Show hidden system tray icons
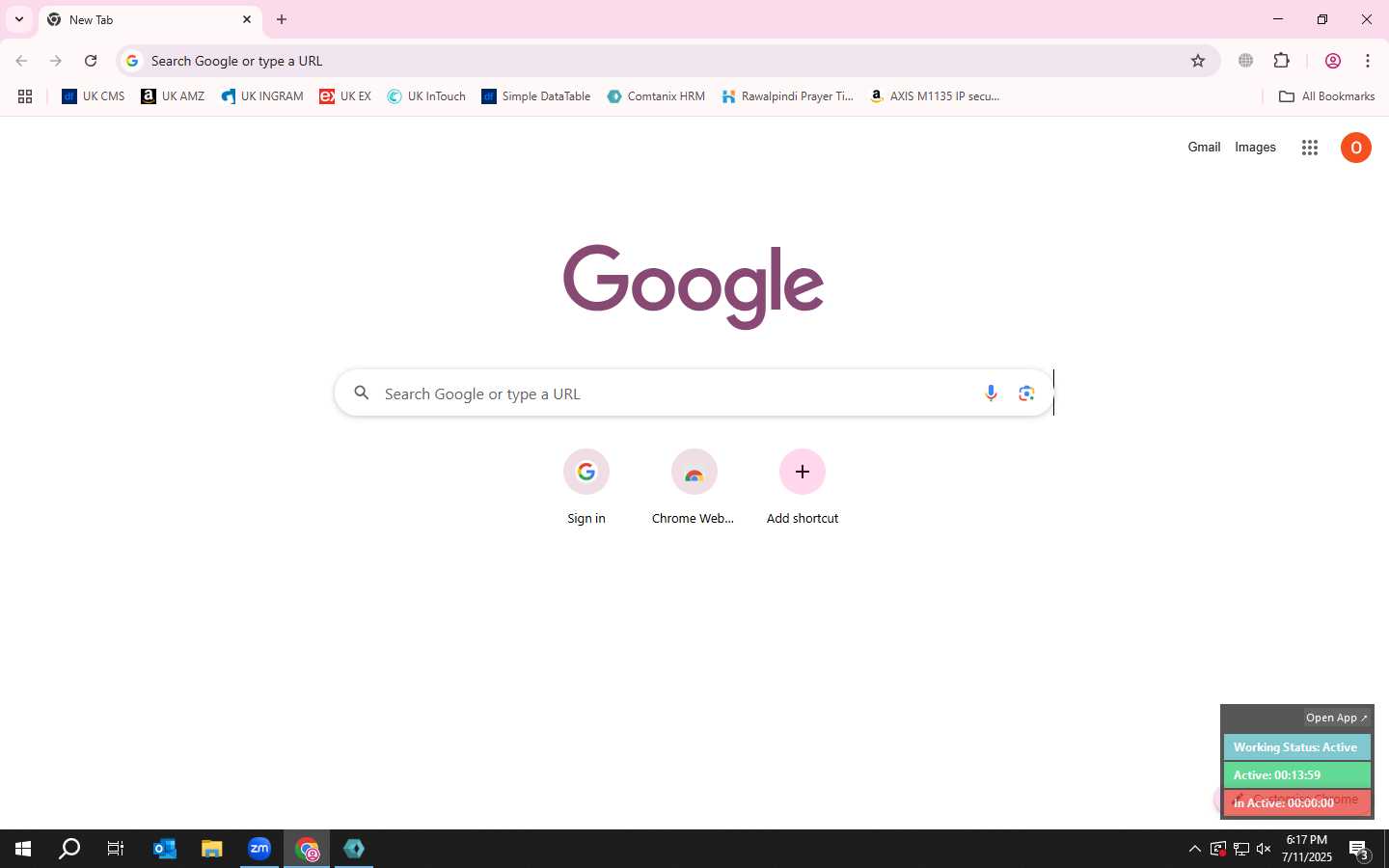This screenshot has width=1389, height=868. 1194,849
